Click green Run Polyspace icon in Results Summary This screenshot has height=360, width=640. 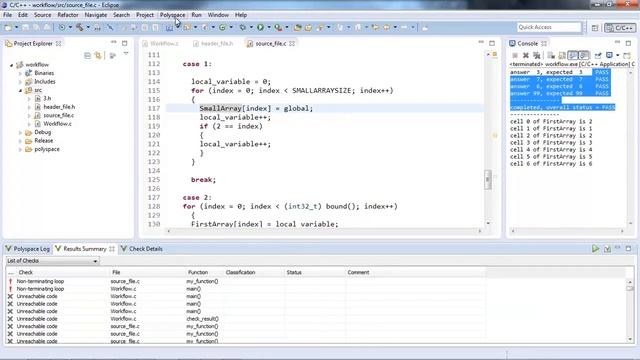[x=596, y=249]
